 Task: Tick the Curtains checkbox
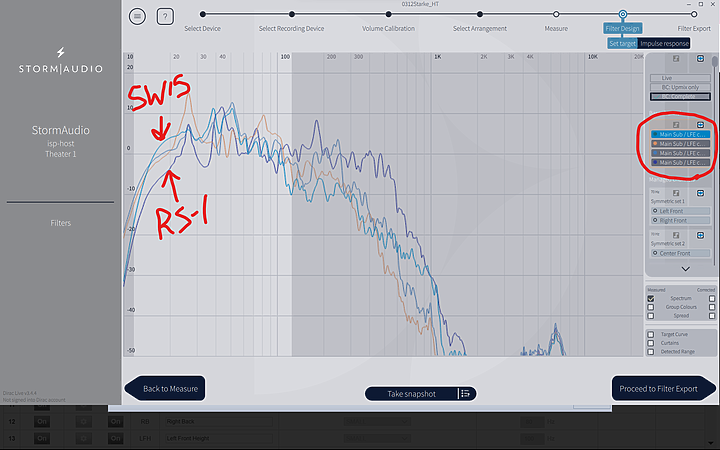651,343
